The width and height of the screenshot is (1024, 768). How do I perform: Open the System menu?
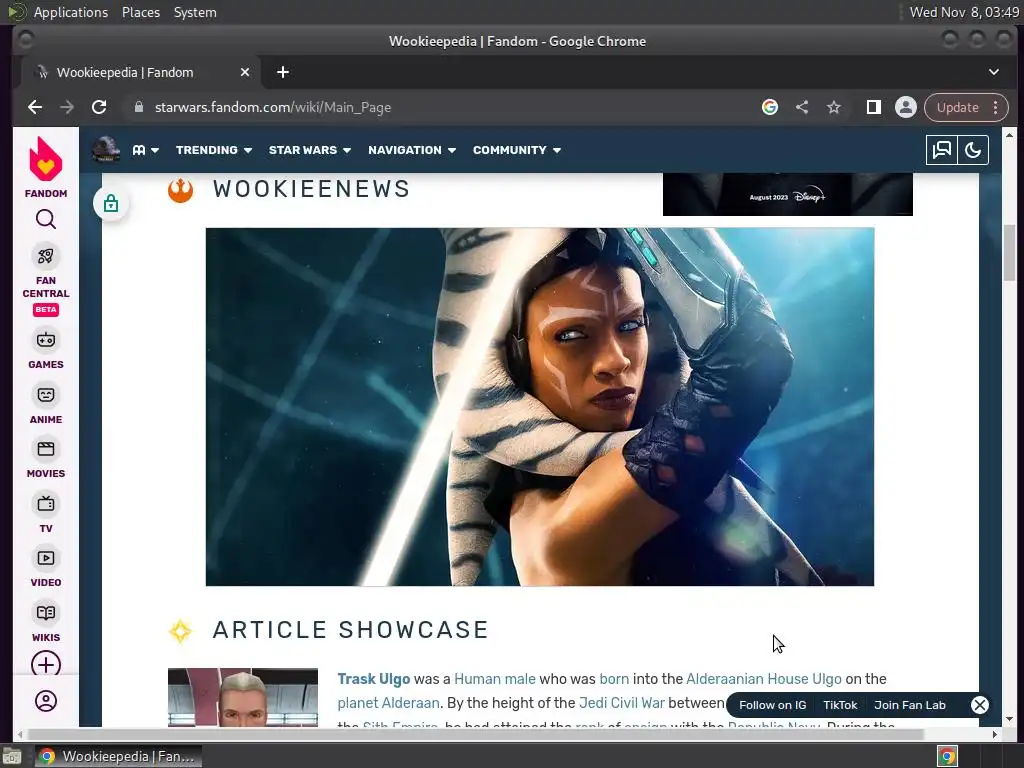(195, 12)
